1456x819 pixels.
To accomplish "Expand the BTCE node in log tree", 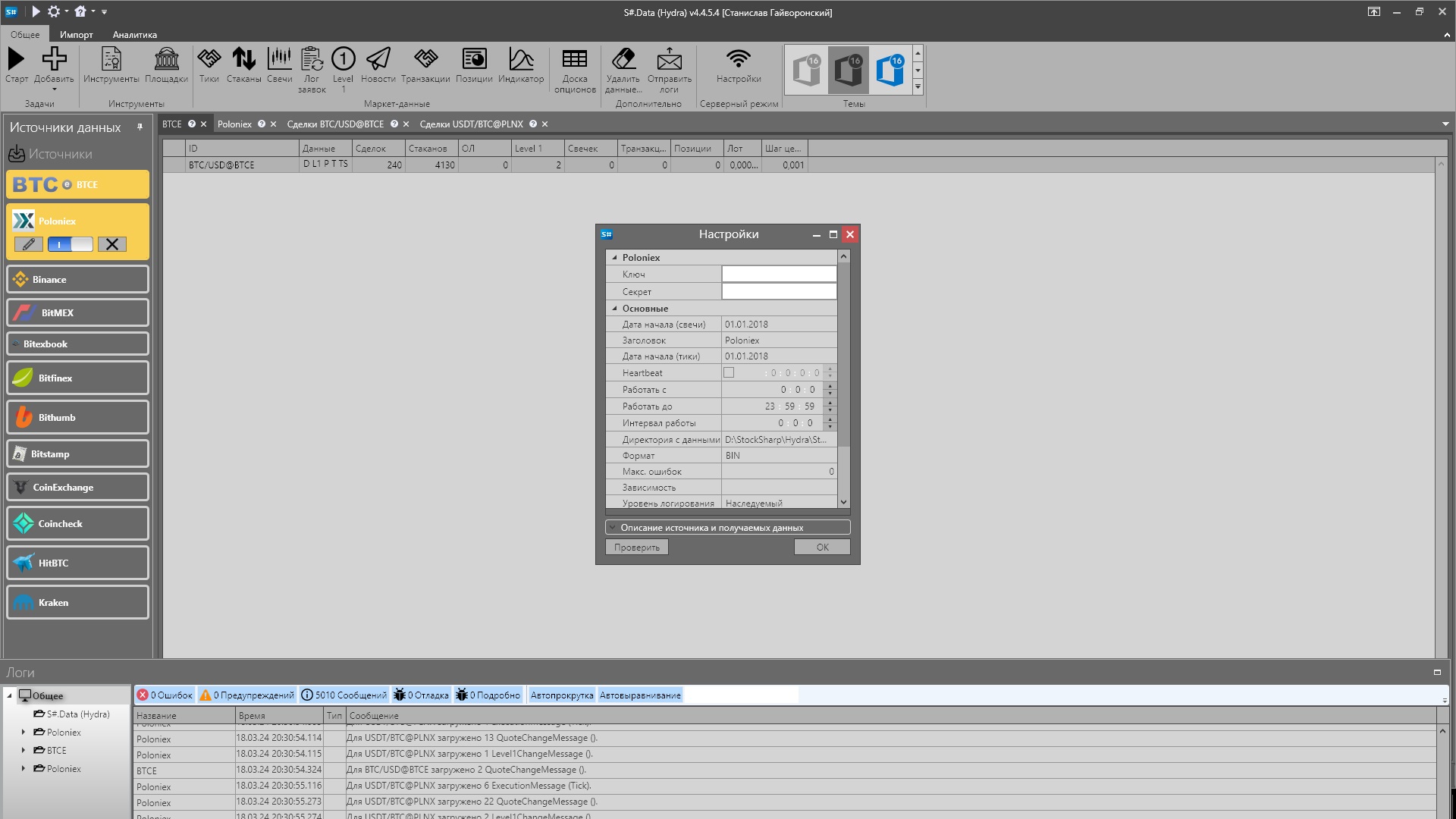I will 24,750.
